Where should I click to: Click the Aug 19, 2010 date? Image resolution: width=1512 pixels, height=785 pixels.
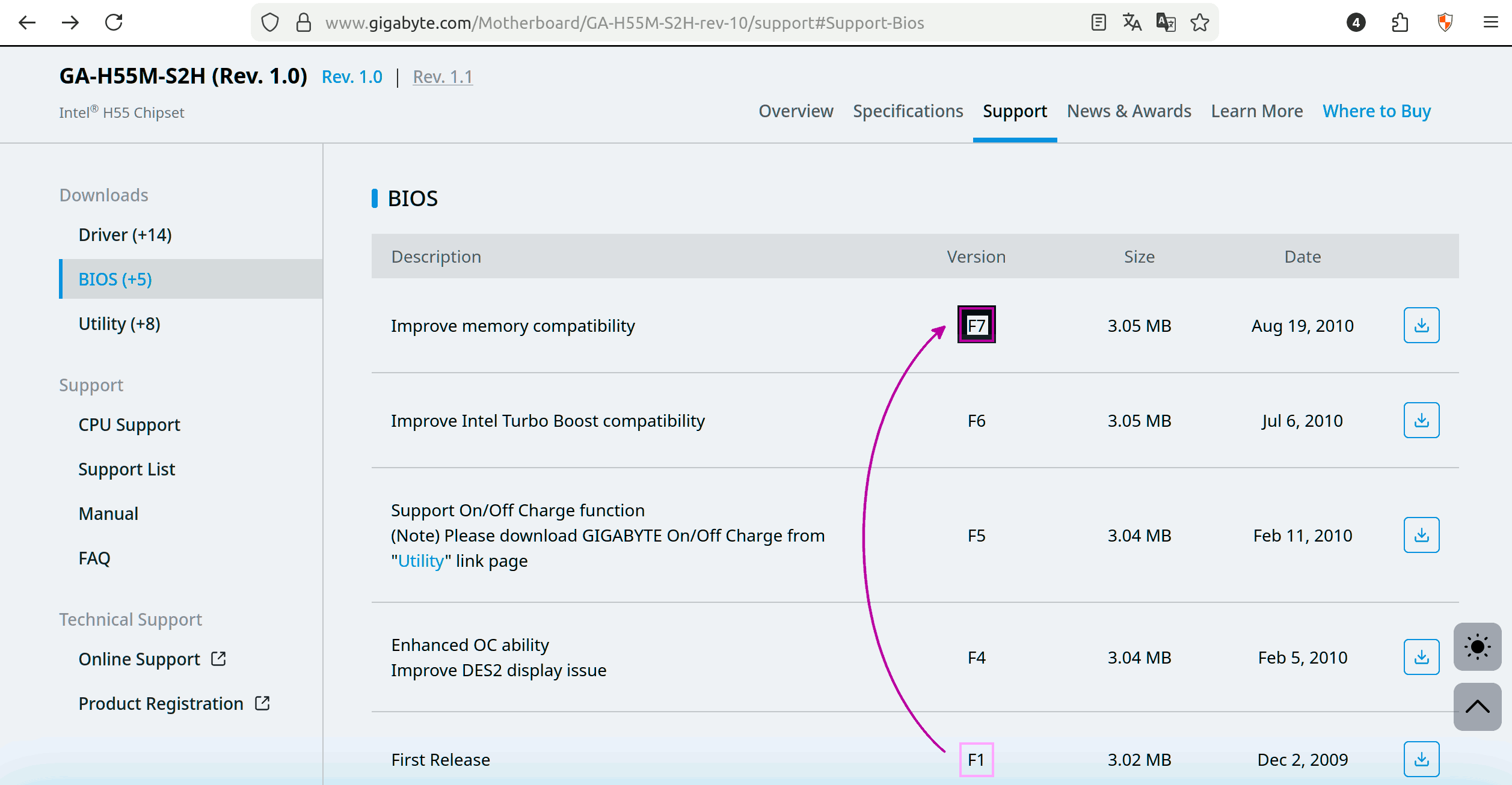1302,326
